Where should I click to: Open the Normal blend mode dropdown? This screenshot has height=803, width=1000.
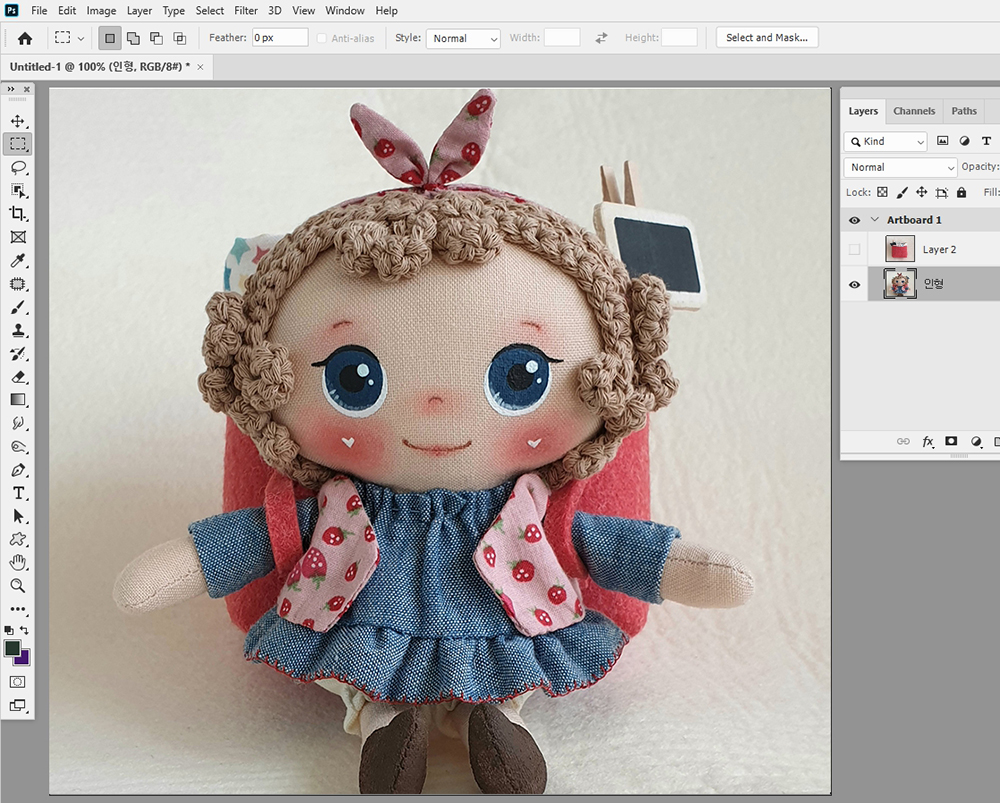coord(901,167)
